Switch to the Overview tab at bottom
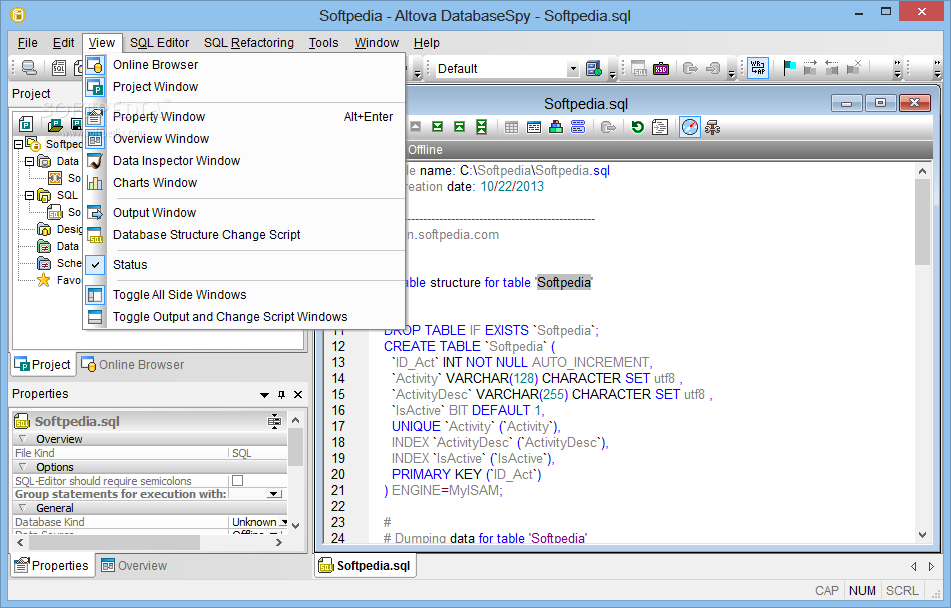The image size is (951, 608). (x=134, y=566)
